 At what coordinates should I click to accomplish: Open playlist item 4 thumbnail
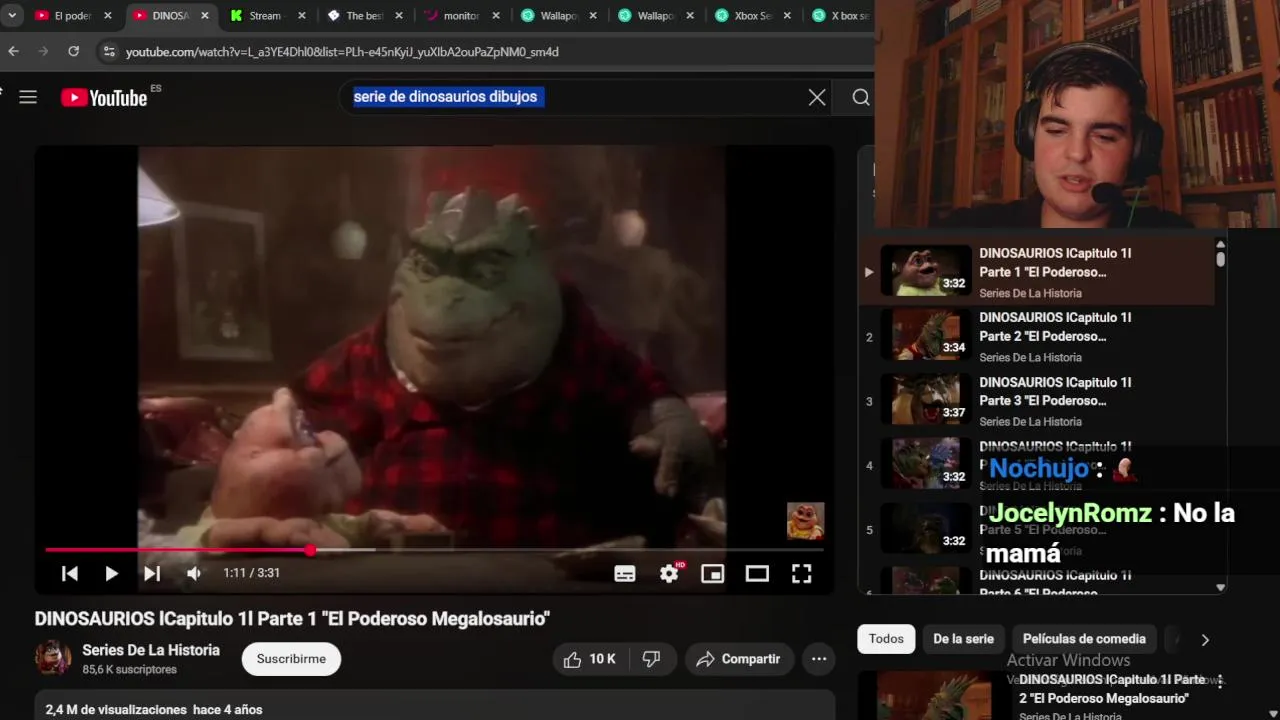[x=925, y=465]
